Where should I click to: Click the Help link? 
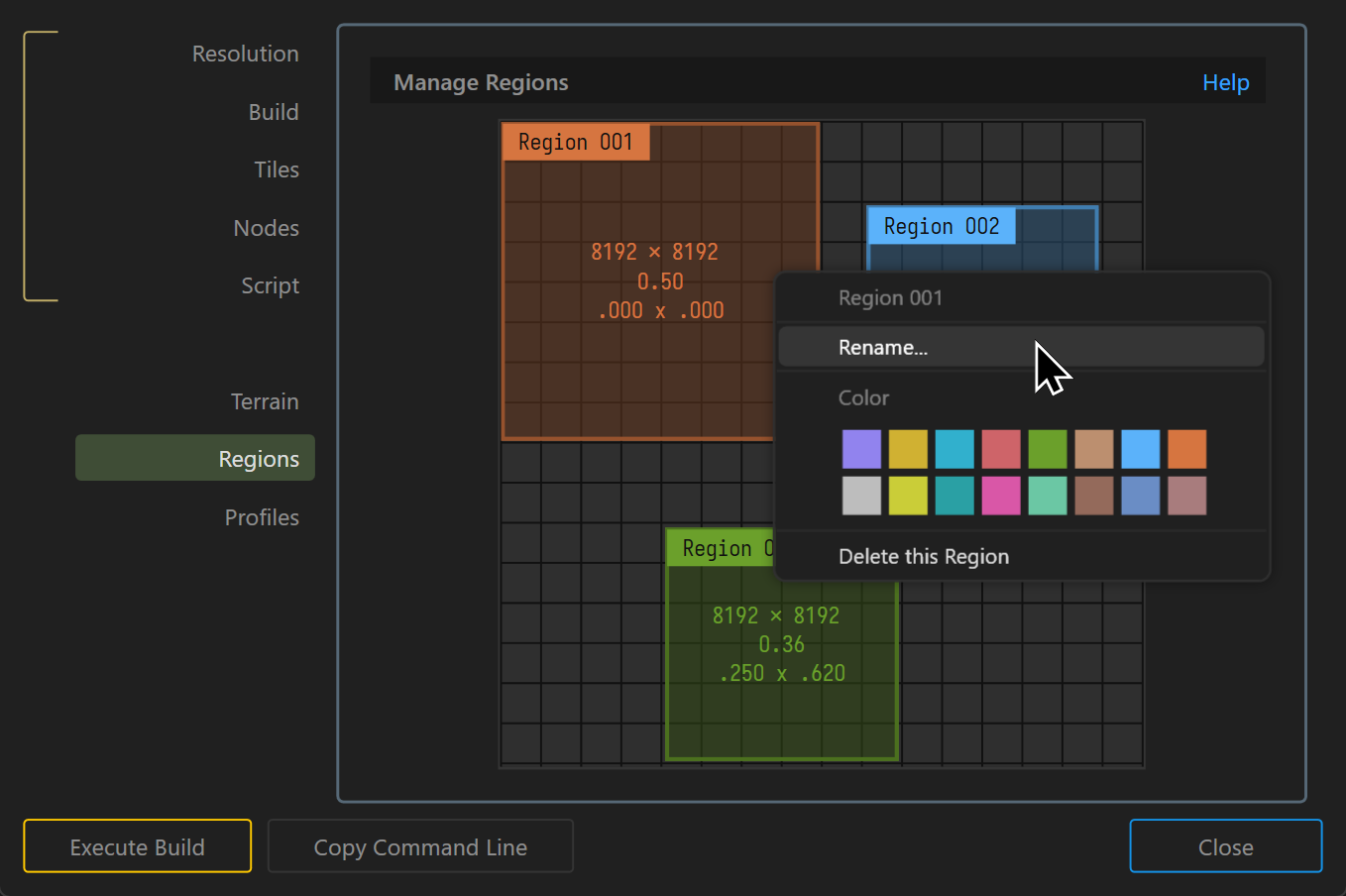(1225, 82)
